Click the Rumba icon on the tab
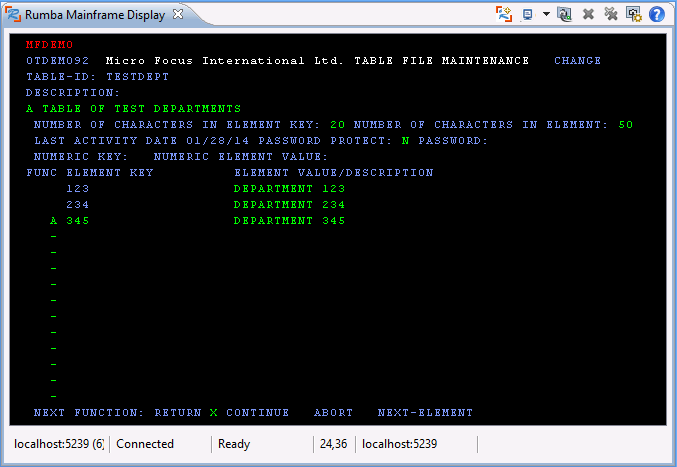 click(14, 15)
